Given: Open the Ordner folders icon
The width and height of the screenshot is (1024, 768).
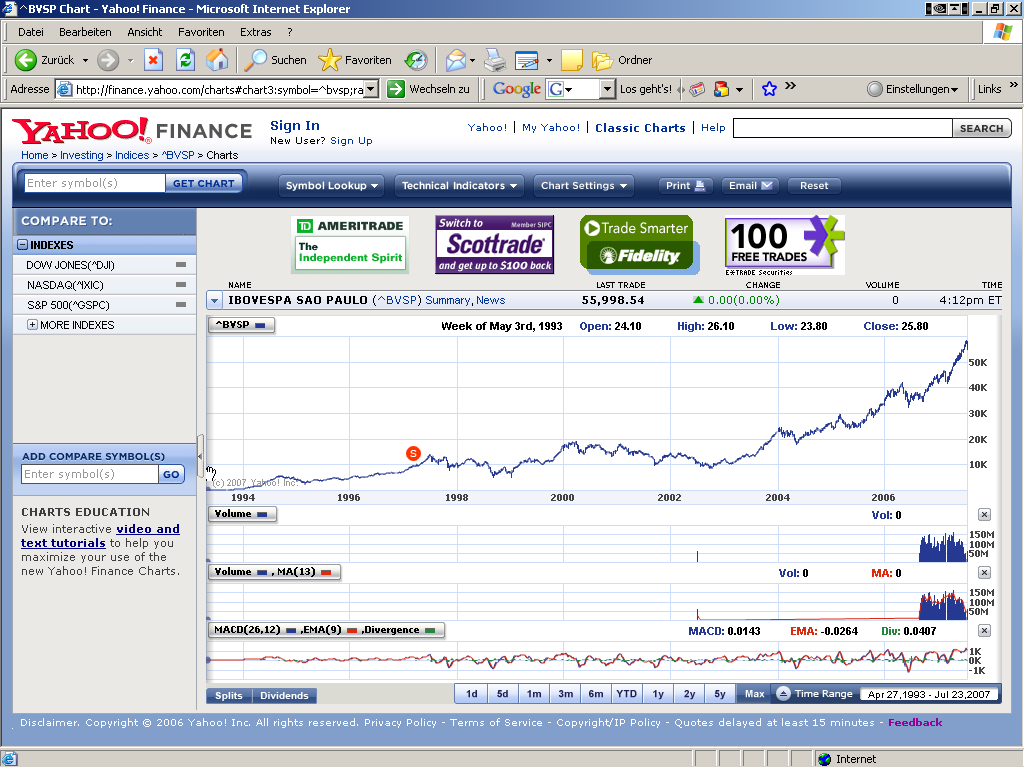Looking at the screenshot, I should pos(622,60).
